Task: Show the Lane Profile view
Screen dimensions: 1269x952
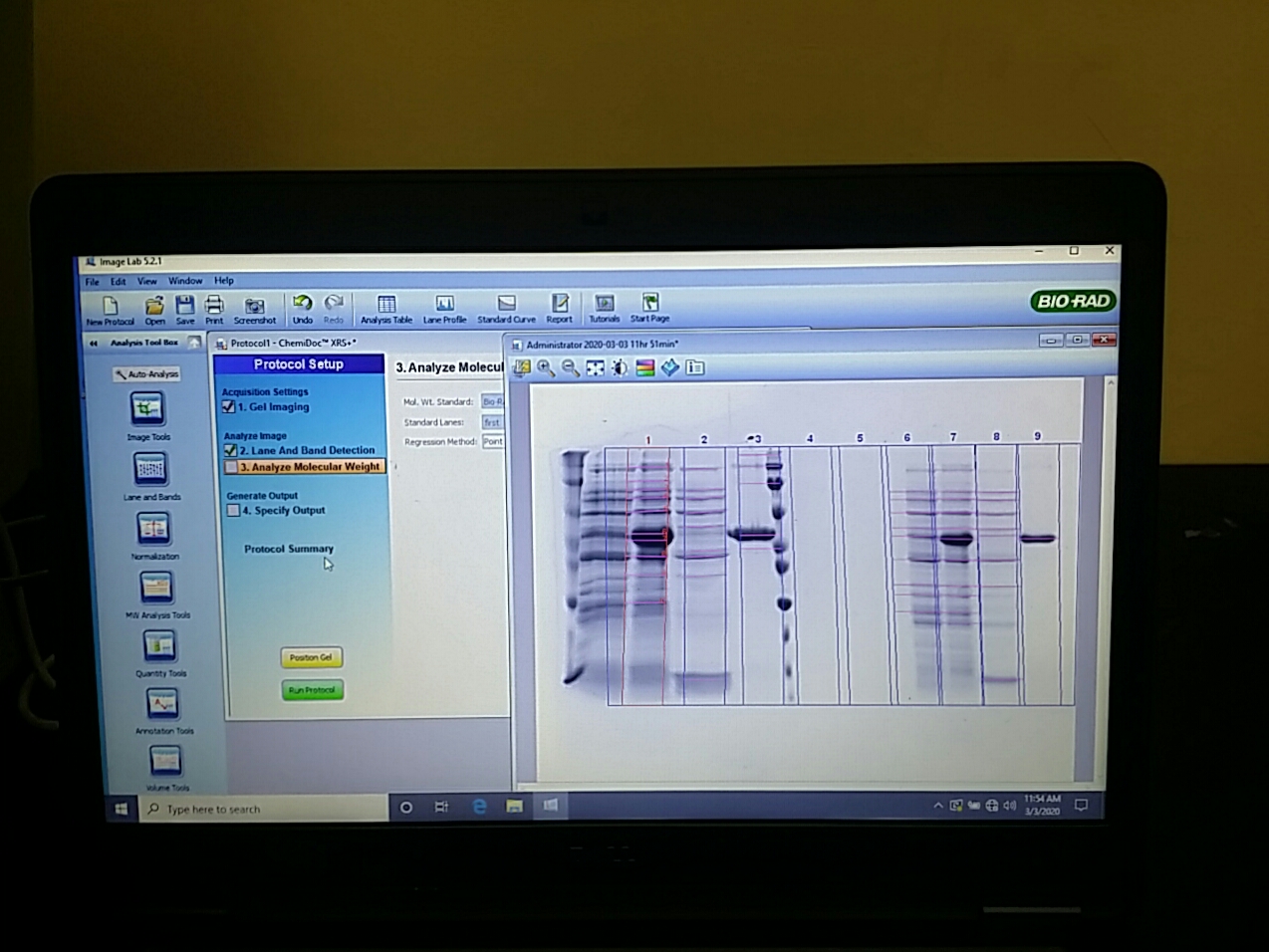Action: click(x=444, y=303)
